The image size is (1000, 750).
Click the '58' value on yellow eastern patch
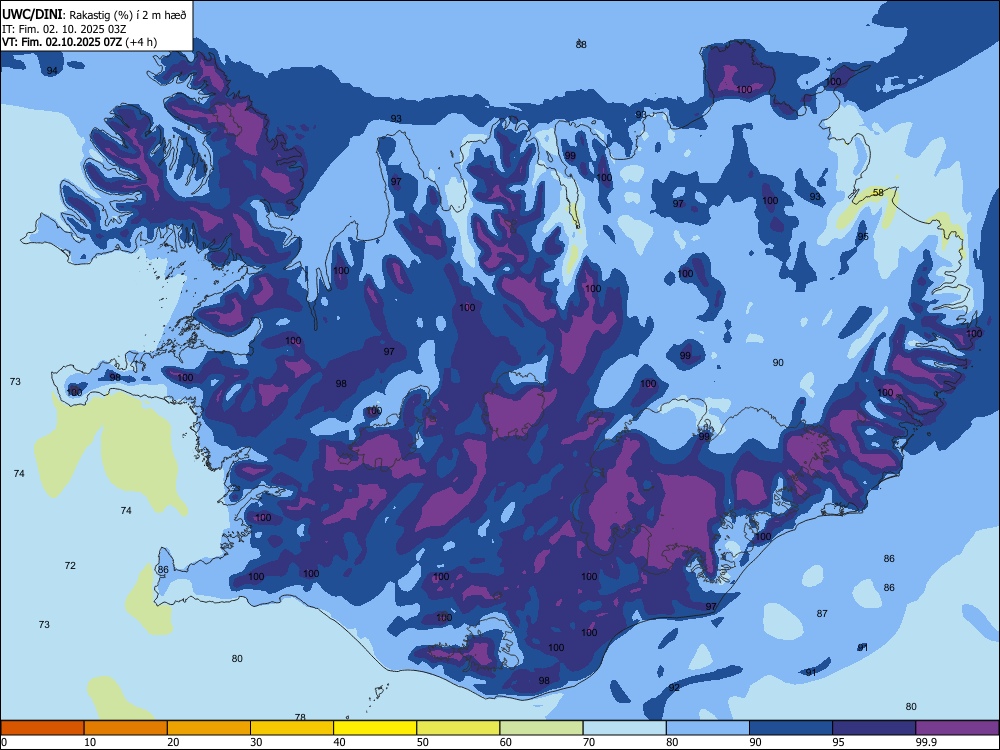tap(878, 193)
